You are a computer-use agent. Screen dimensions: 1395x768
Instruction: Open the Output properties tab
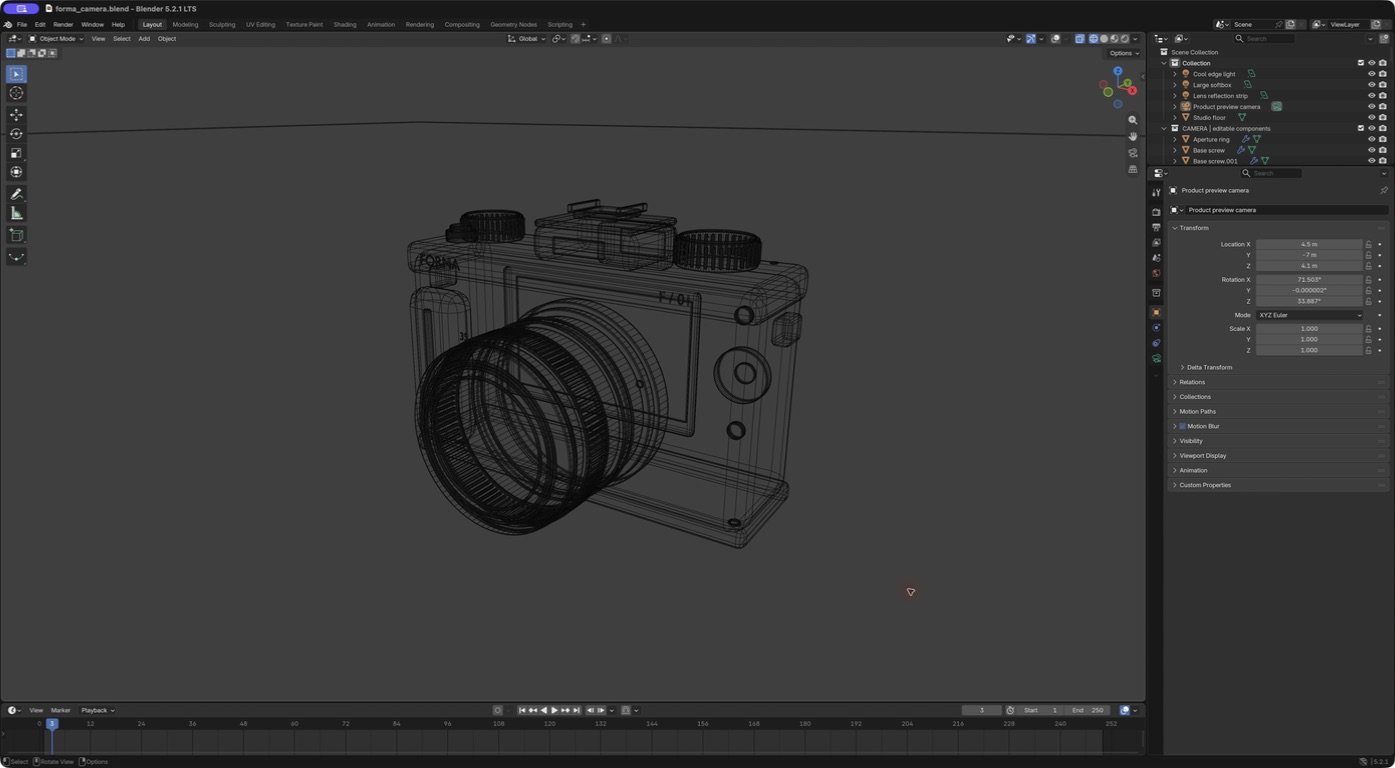pyautogui.click(x=1156, y=228)
